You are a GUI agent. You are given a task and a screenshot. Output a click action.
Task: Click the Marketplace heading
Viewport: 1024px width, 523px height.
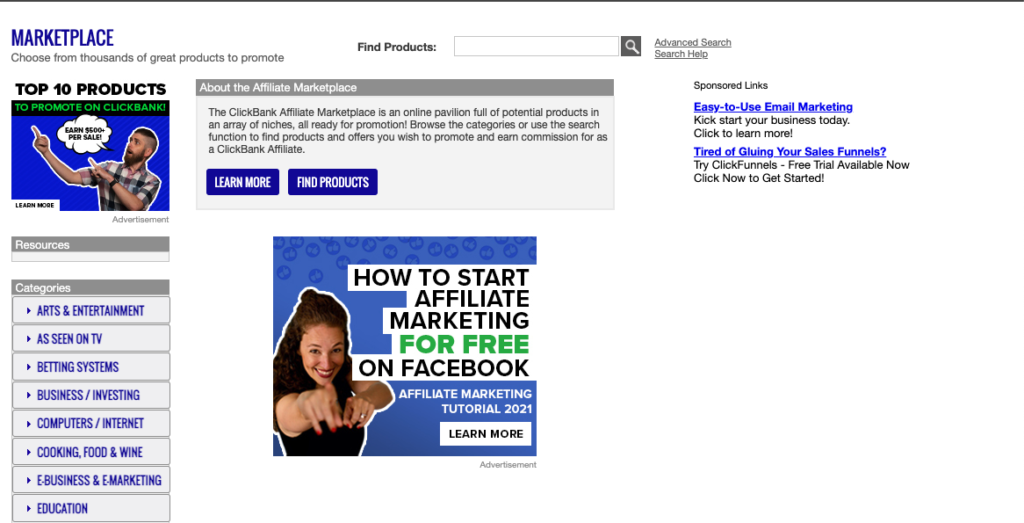[62, 38]
